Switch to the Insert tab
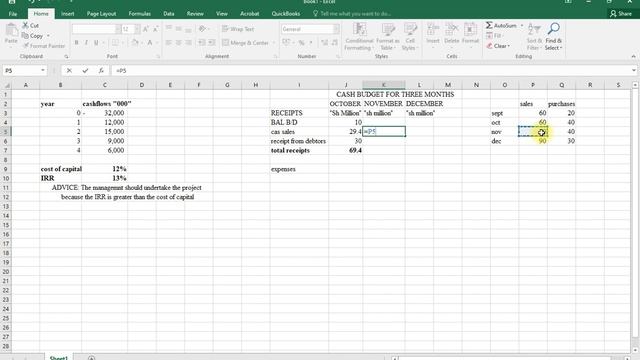 point(68,13)
